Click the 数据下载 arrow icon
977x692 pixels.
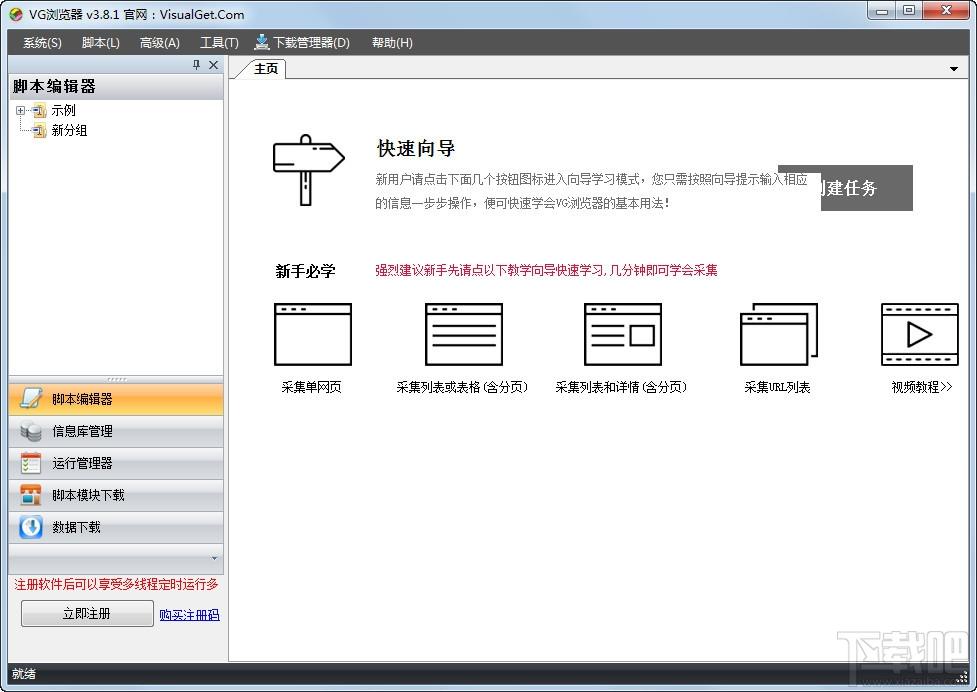coord(31,528)
